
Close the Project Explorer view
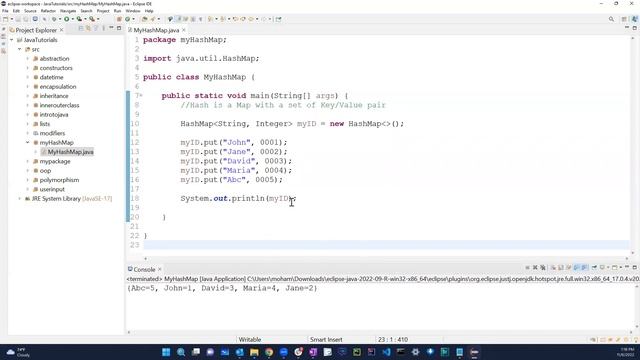coord(62,30)
